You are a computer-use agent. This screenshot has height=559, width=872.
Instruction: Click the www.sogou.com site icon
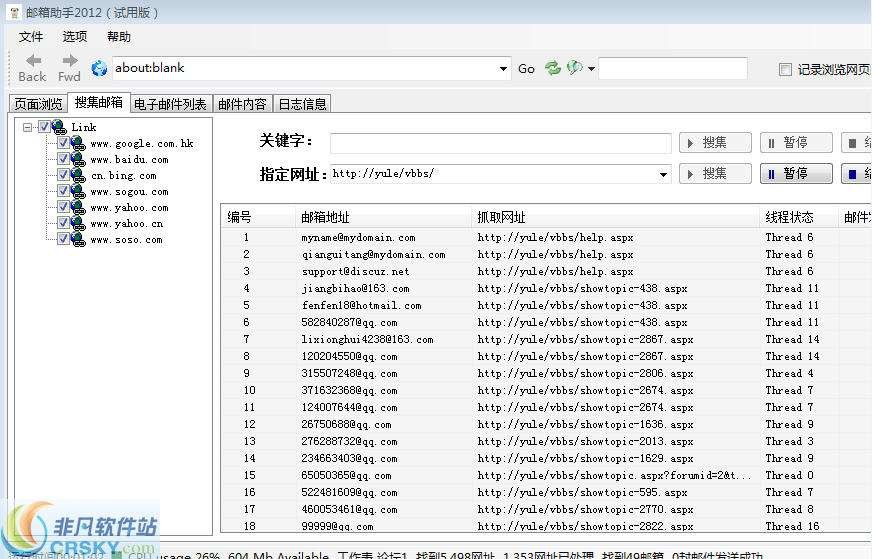(x=78, y=192)
